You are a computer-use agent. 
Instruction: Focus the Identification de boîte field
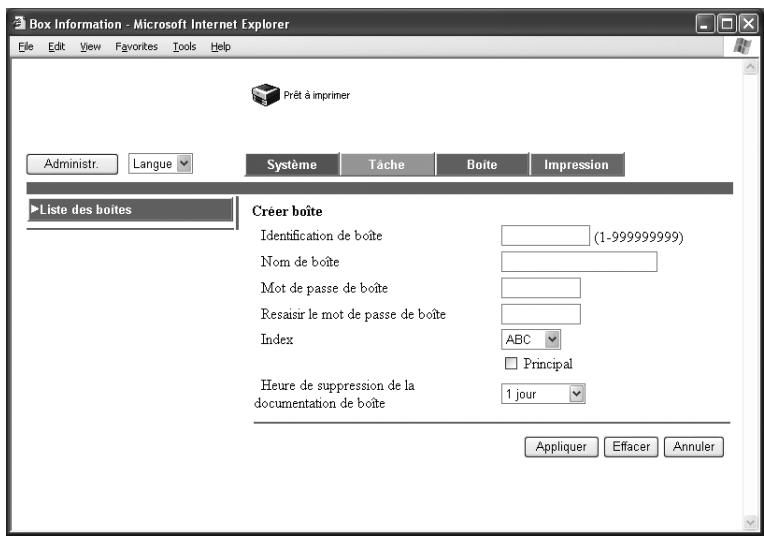tap(545, 236)
